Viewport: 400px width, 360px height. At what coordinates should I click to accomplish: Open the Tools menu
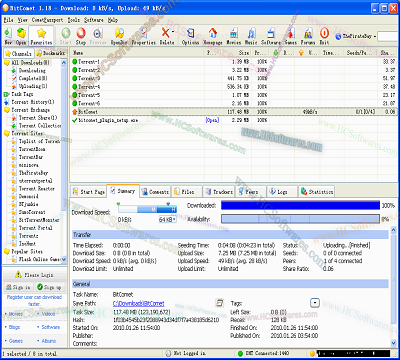pyautogui.click(x=74, y=20)
